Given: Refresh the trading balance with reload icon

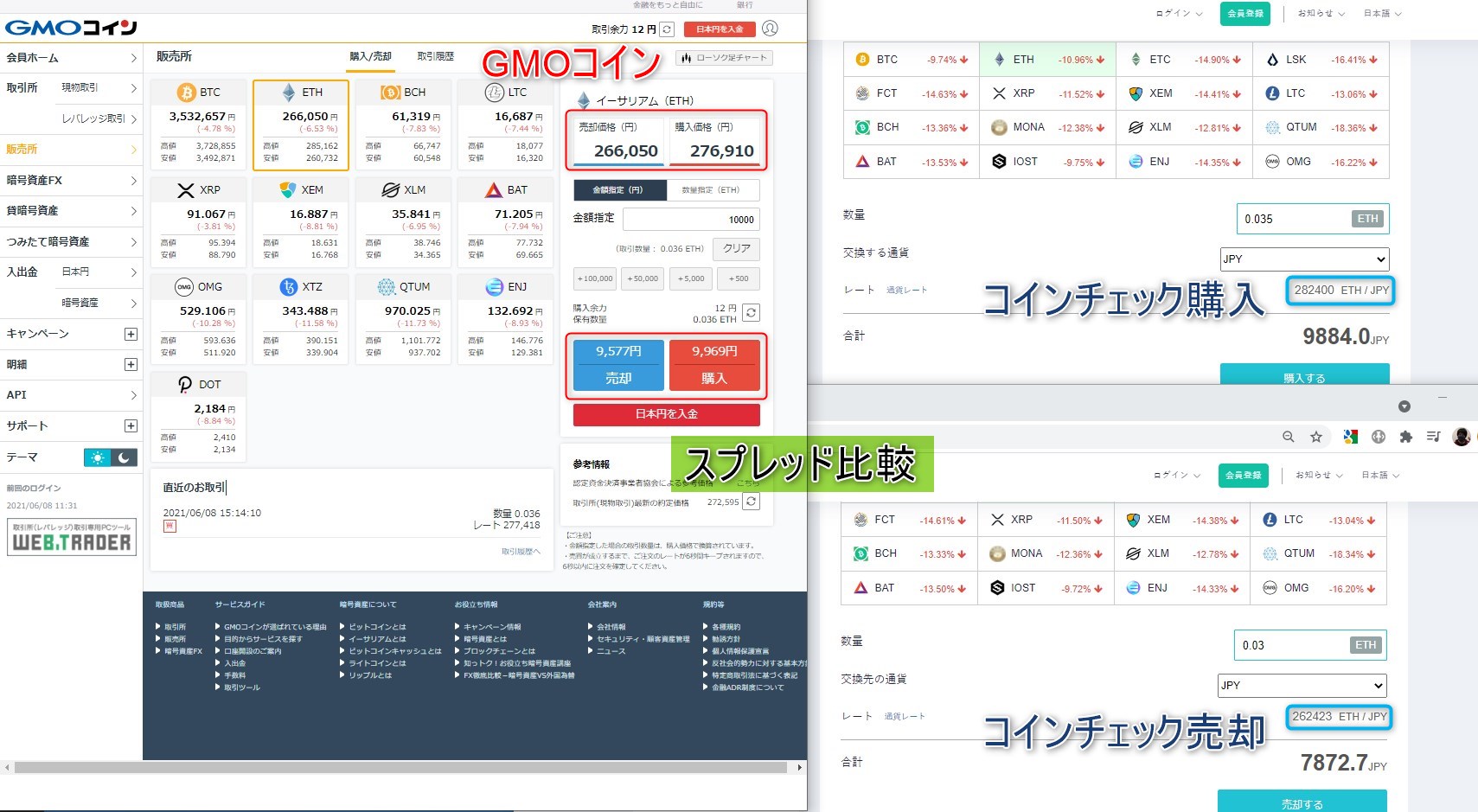Looking at the screenshot, I should pos(667,29).
